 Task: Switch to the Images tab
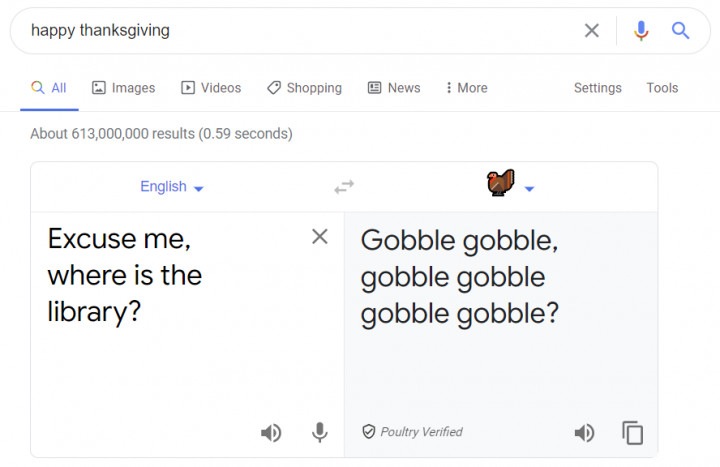[x=124, y=88]
